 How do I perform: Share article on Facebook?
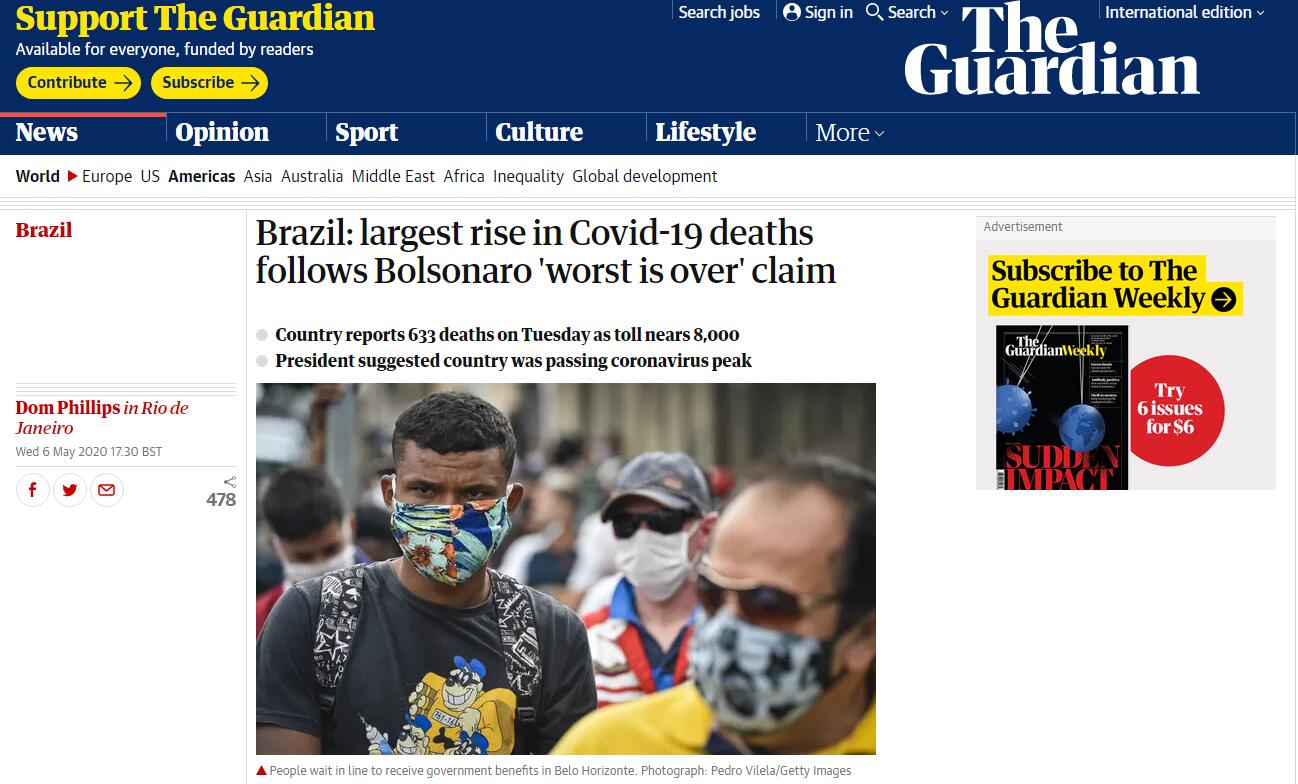point(33,490)
